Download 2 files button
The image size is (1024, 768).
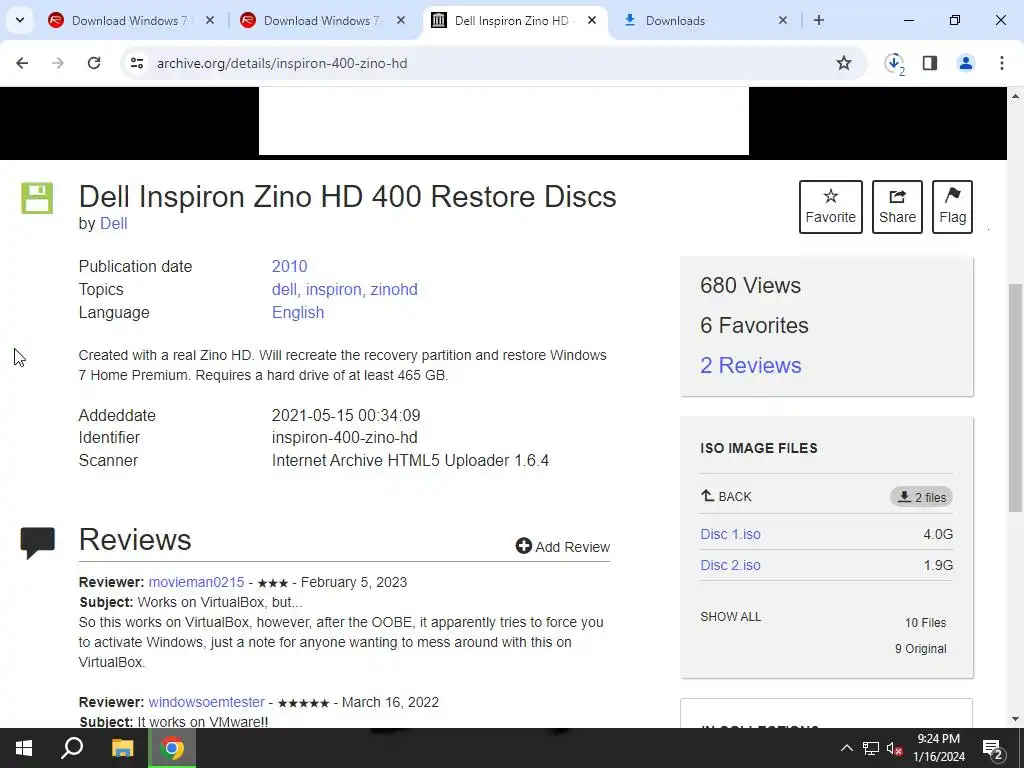[x=921, y=497]
